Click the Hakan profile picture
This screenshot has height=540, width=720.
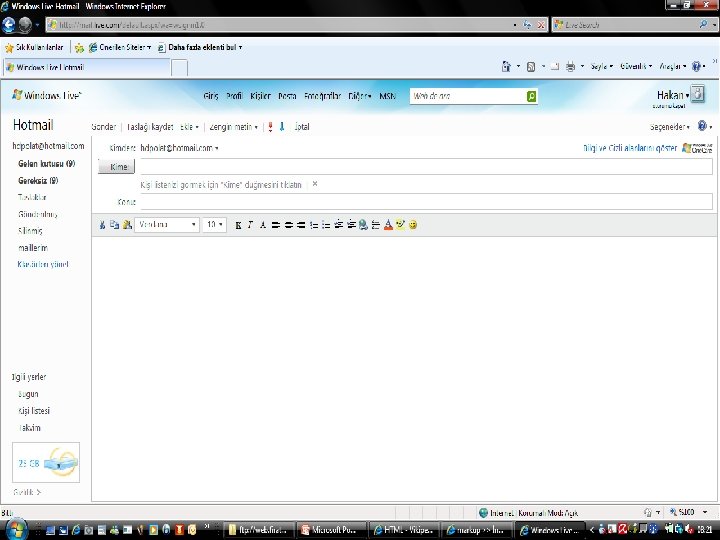pyautogui.click(x=698, y=94)
